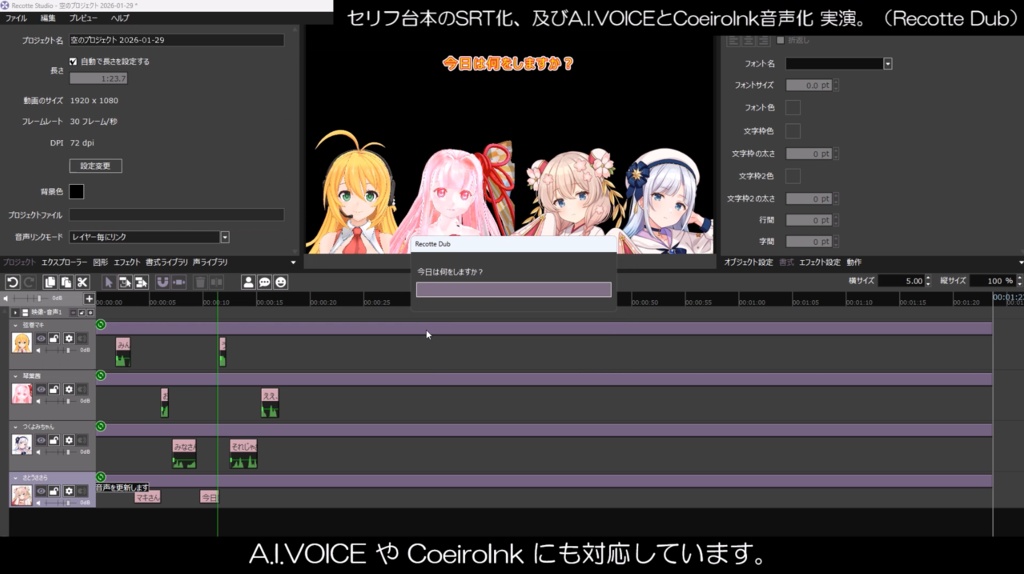Click the Undo icon in timeline toolbar
This screenshot has height=574, width=1024.
pos(12,282)
